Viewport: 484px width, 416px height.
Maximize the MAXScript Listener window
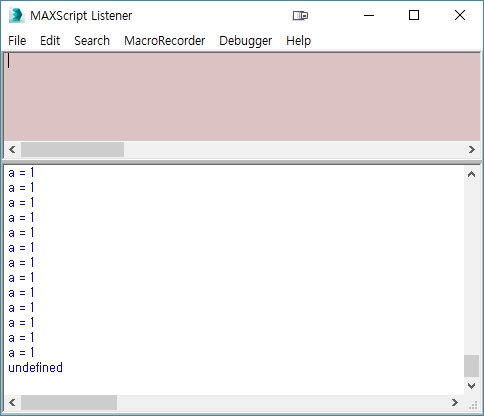414,15
